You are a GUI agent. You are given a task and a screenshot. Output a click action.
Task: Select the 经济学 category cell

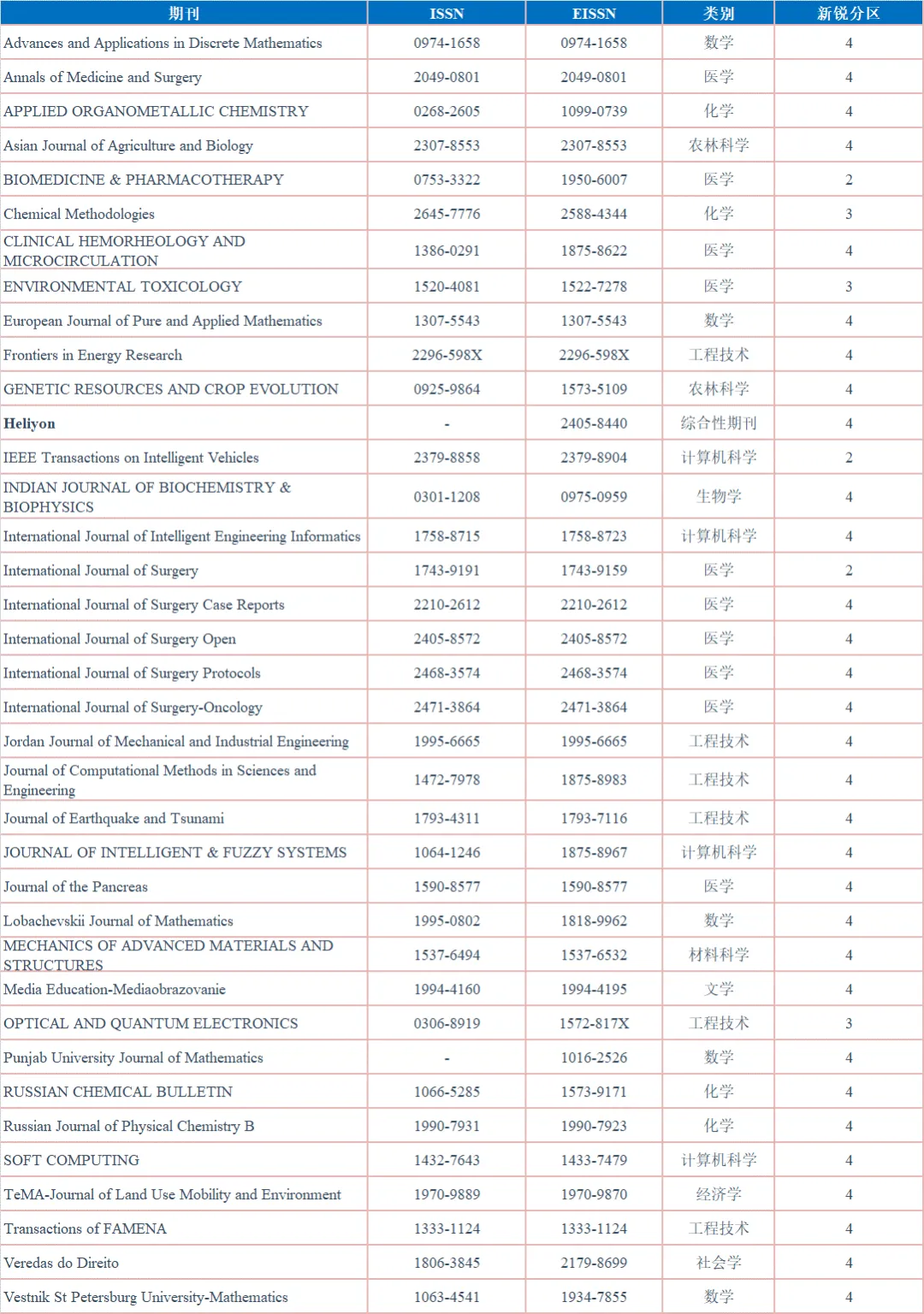click(719, 1194)
